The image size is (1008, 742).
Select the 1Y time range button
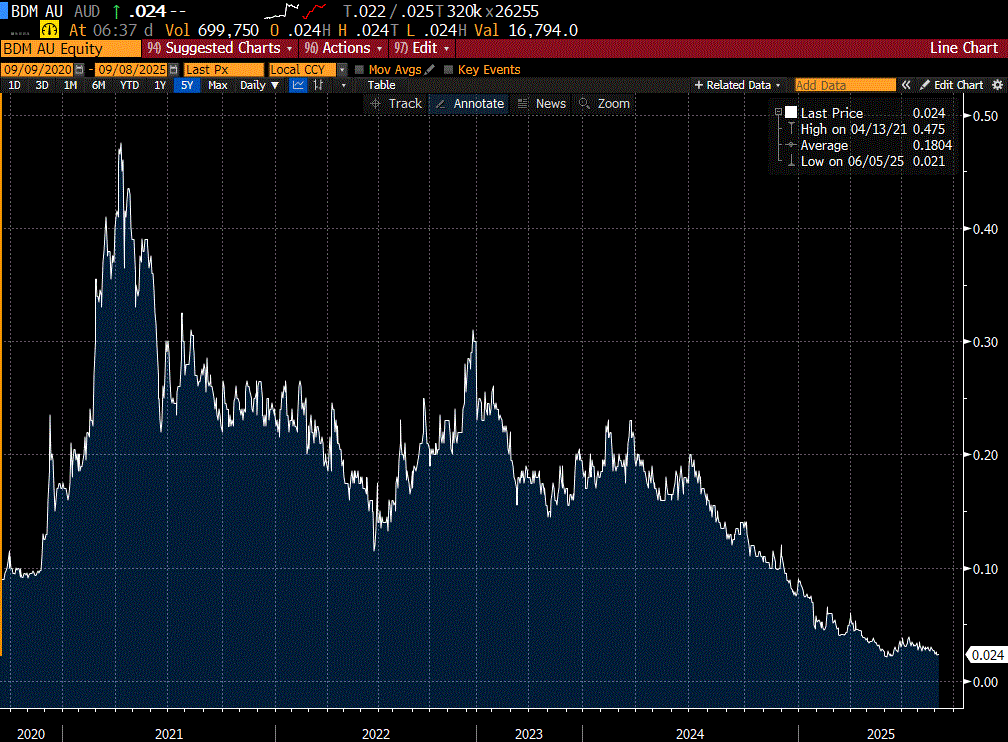tap(160, 85)
